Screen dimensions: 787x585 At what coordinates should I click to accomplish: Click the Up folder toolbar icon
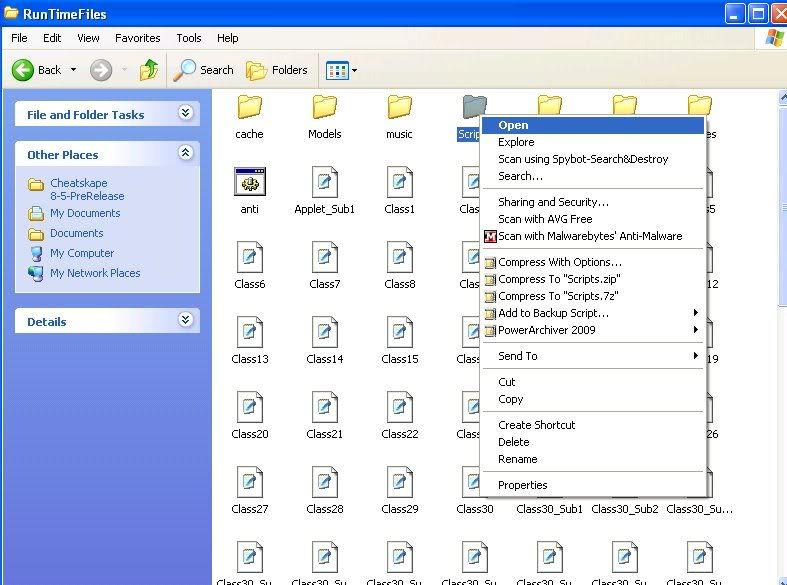[149, 70]
